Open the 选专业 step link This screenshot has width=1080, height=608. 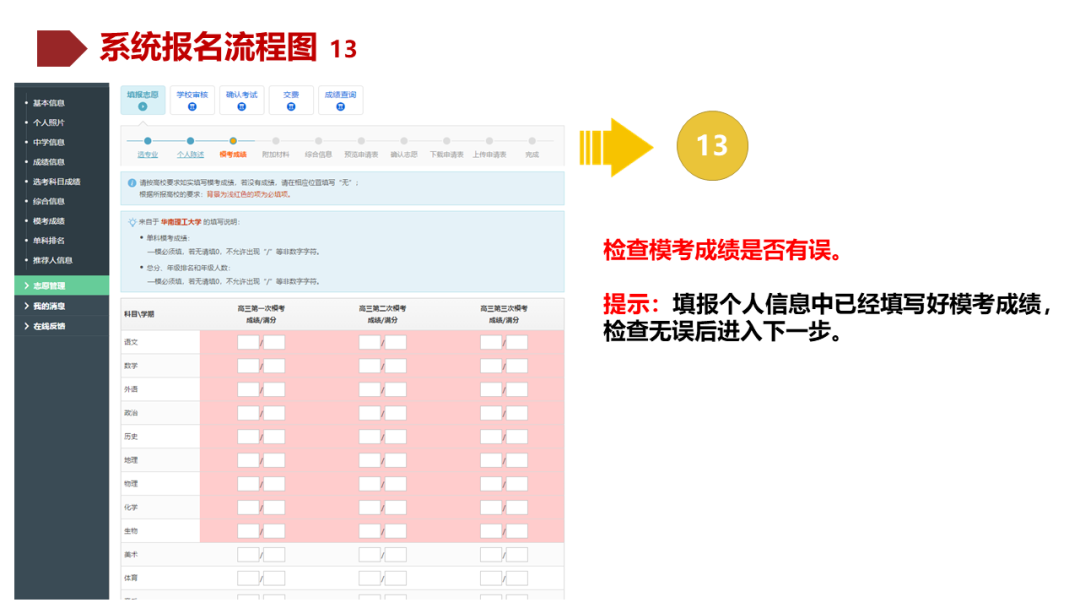[147, 151]
